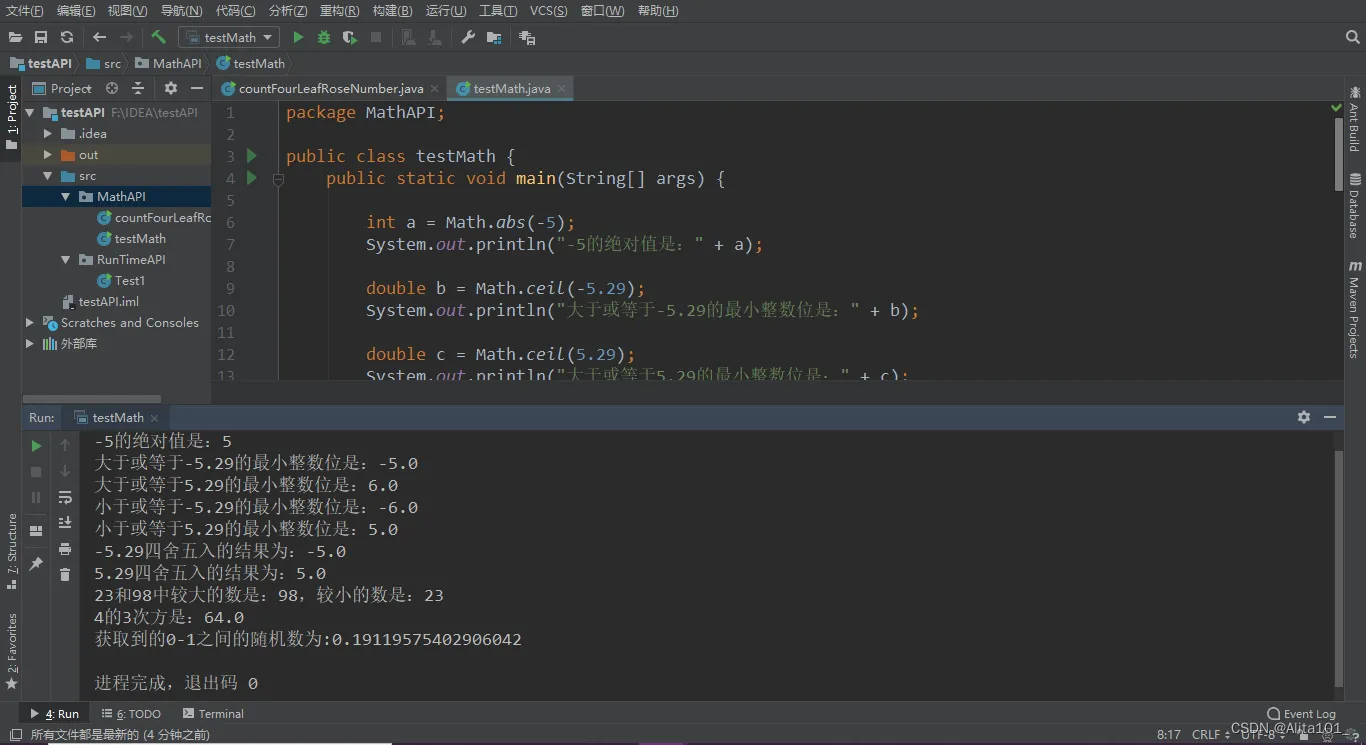Open the 文件(F) menu
The height and width of the screenshot is (745, 1366).
click(x=25, y=11)
